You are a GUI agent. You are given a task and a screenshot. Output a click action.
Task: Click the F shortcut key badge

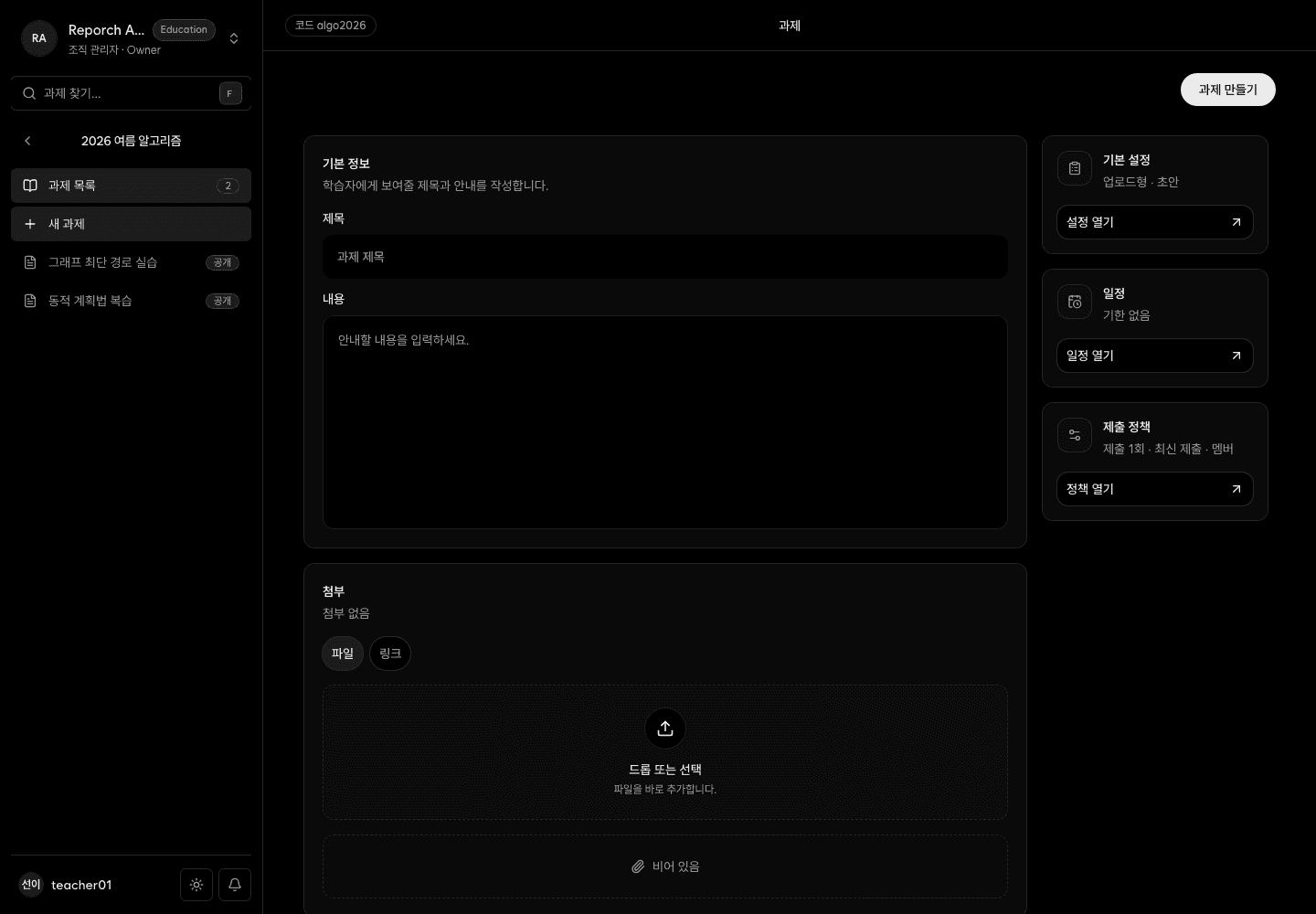pos(230,93)
